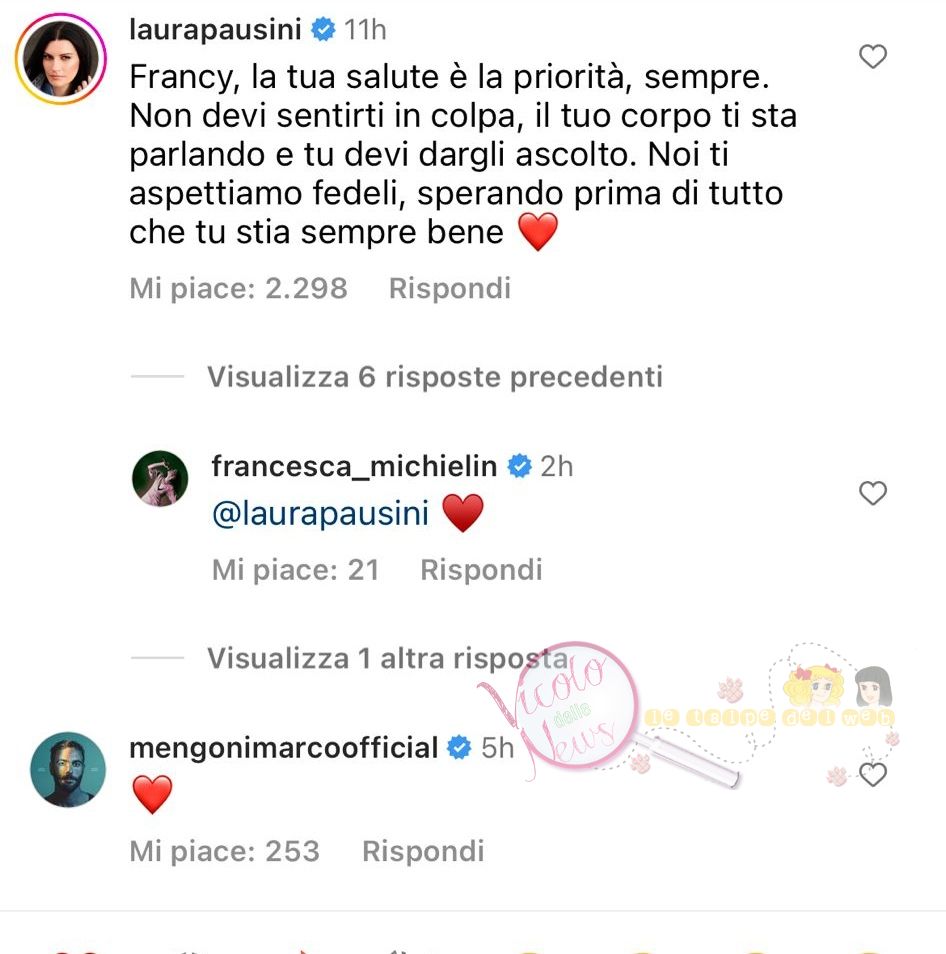View likes 'Mi piace: 253'
Image resolution: width=946 pixels, height=954 pixels.
(224, 851)
